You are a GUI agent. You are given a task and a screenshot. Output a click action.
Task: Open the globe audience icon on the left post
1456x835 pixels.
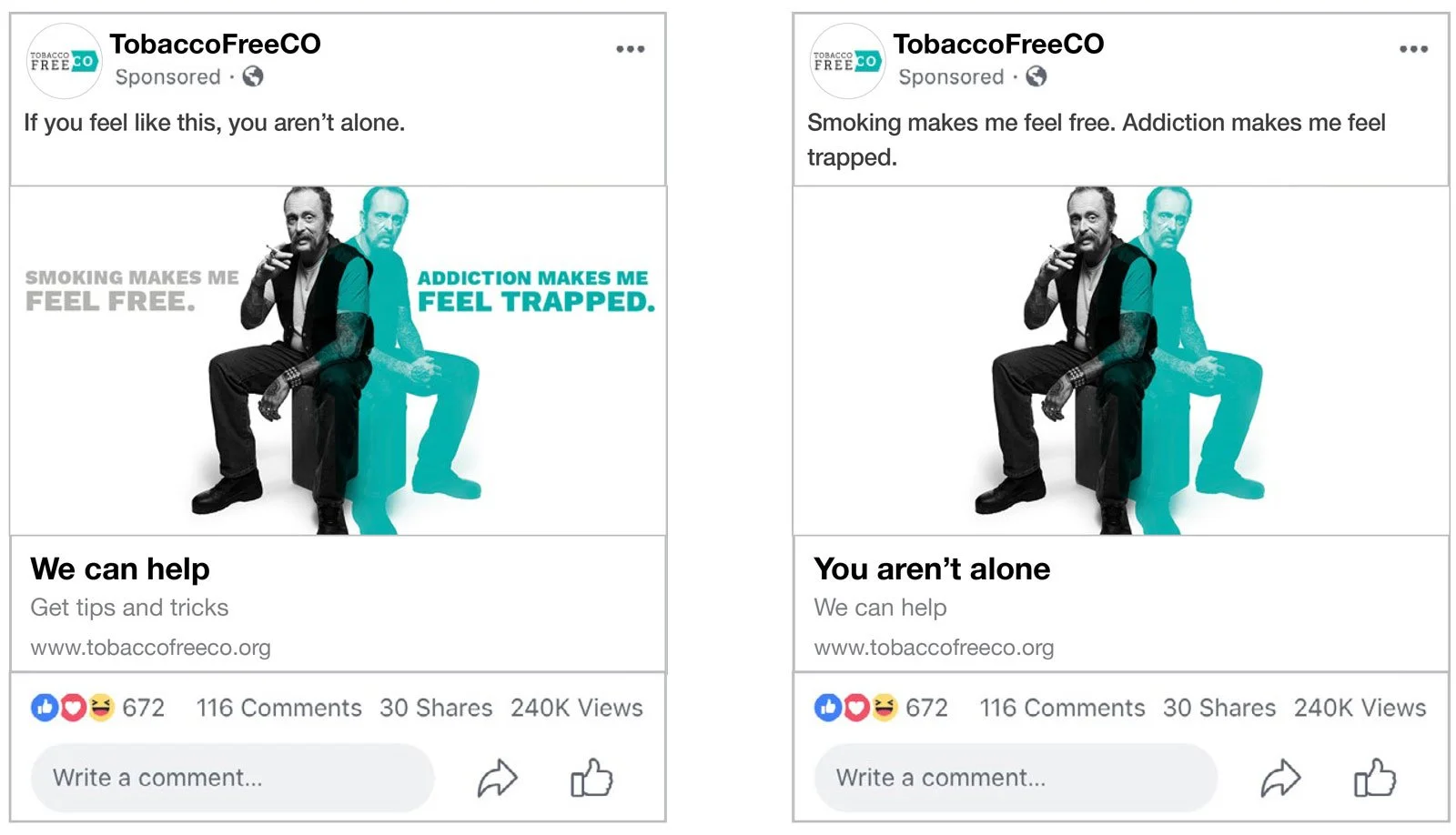[x=254, y=78]
